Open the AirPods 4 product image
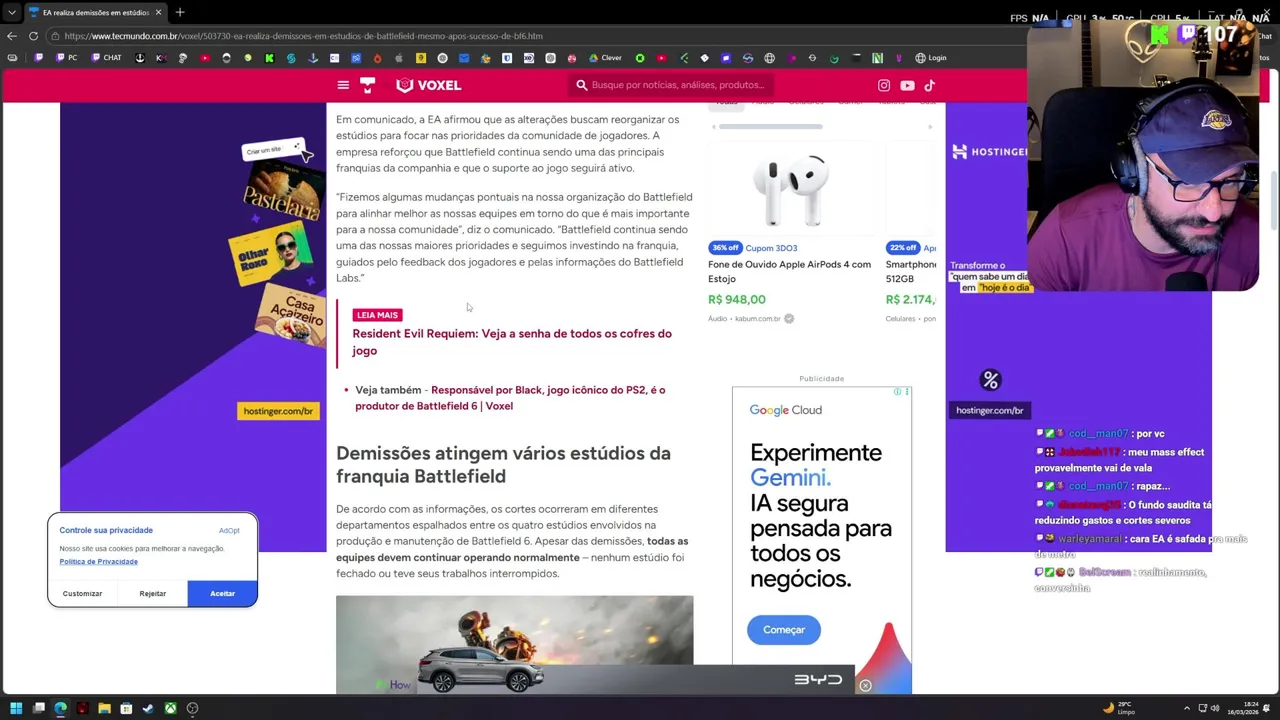This screenshot has width=1280, height=720. point(789,190)
